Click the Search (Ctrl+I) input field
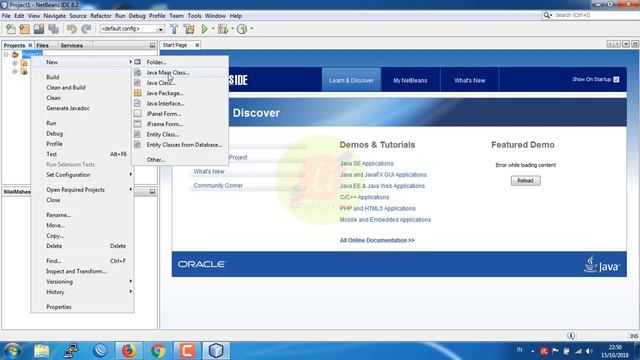Viewport: 640px width, 360px height. click(x=596, y=15)
